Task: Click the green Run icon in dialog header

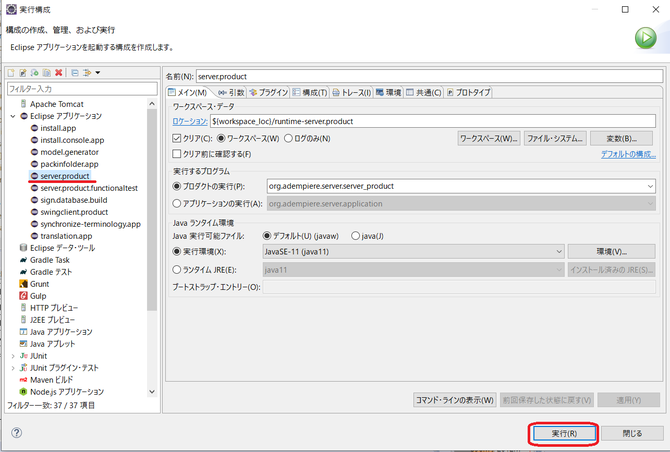Action: click(x=645, y=38)
